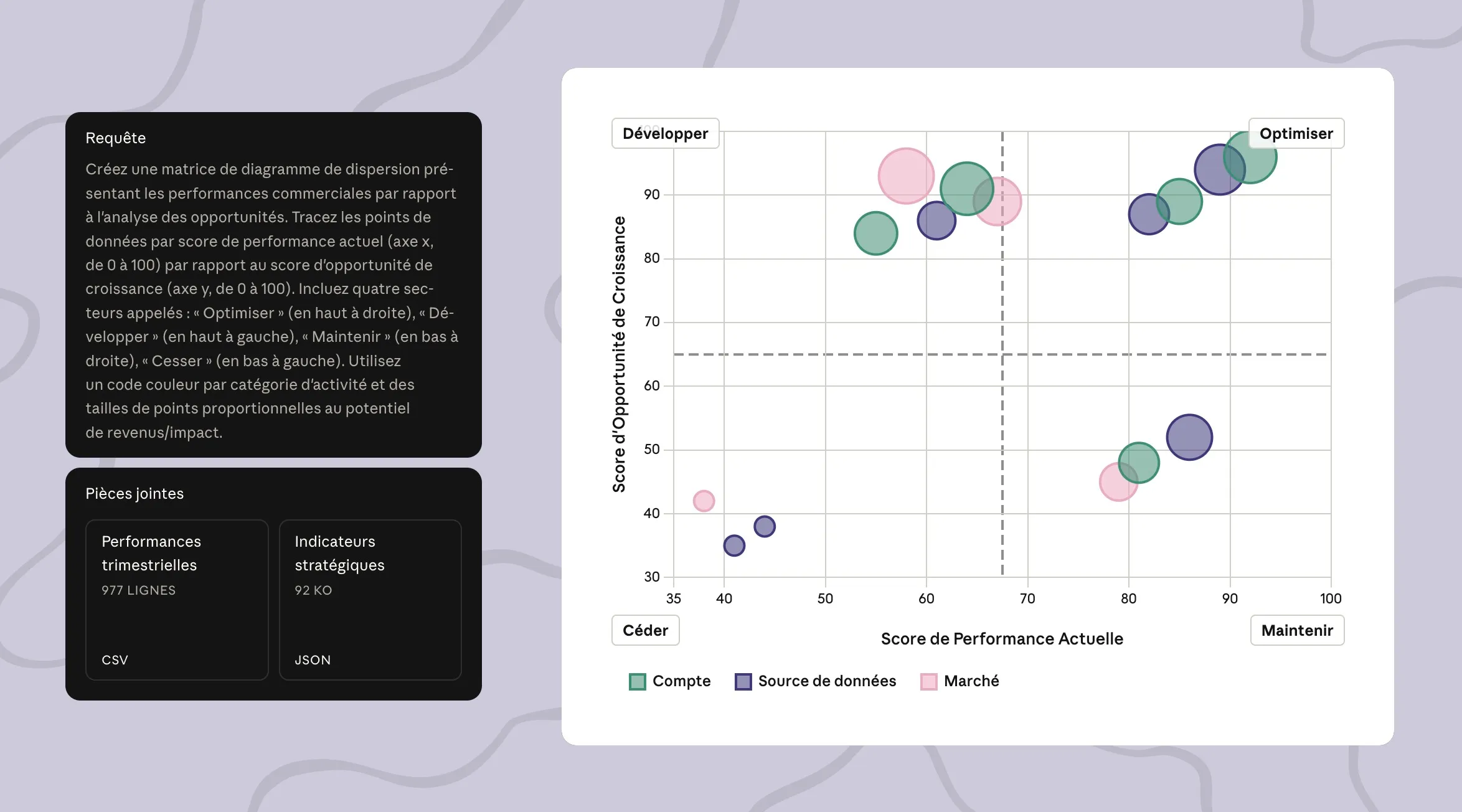This screenshot has height=812, width=1462.
Task: Toggle the Compte legend green swatch
Action: click(637, 681)
